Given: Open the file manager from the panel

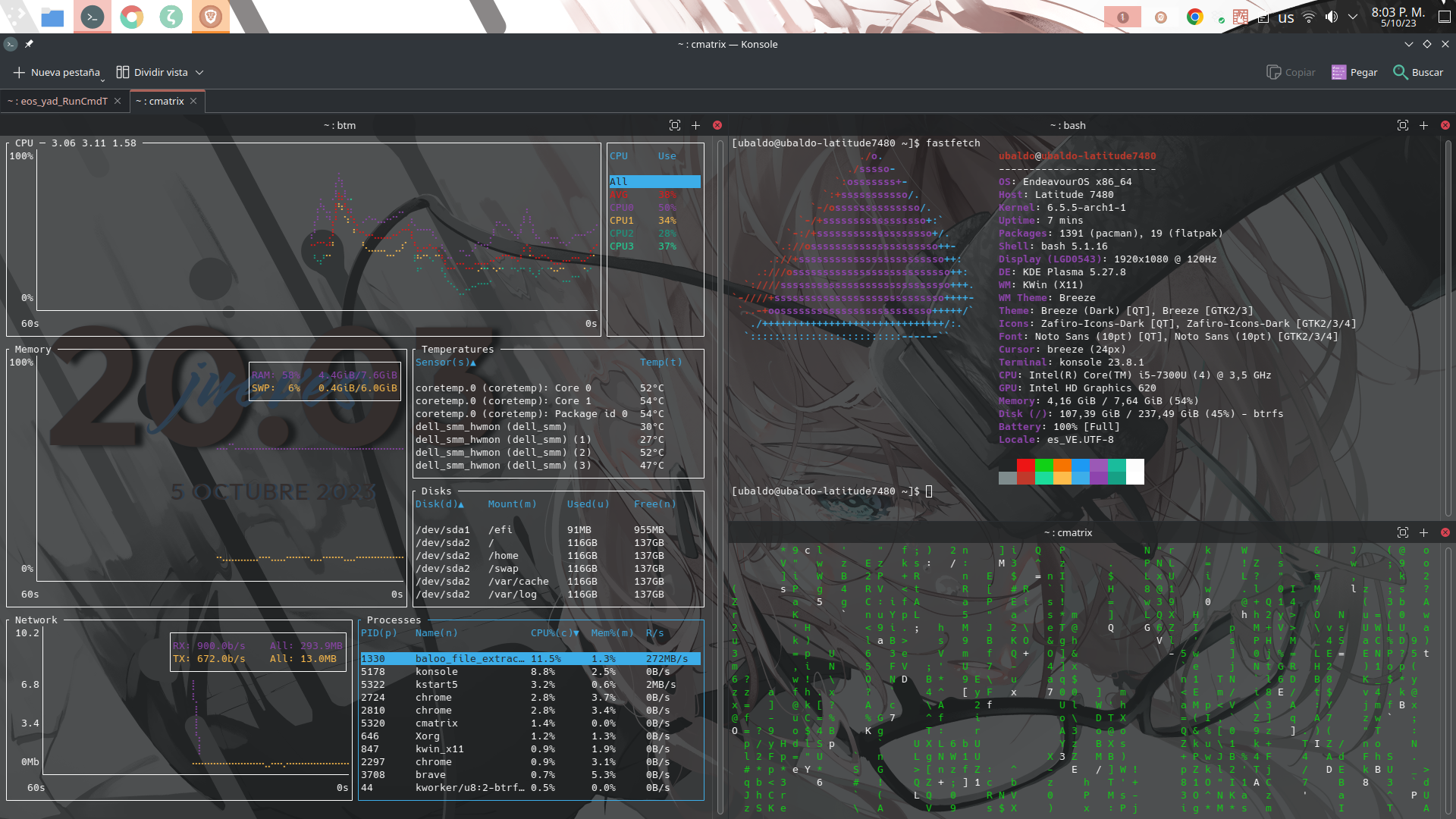Looking at the screenshot, I should (52, 16).
